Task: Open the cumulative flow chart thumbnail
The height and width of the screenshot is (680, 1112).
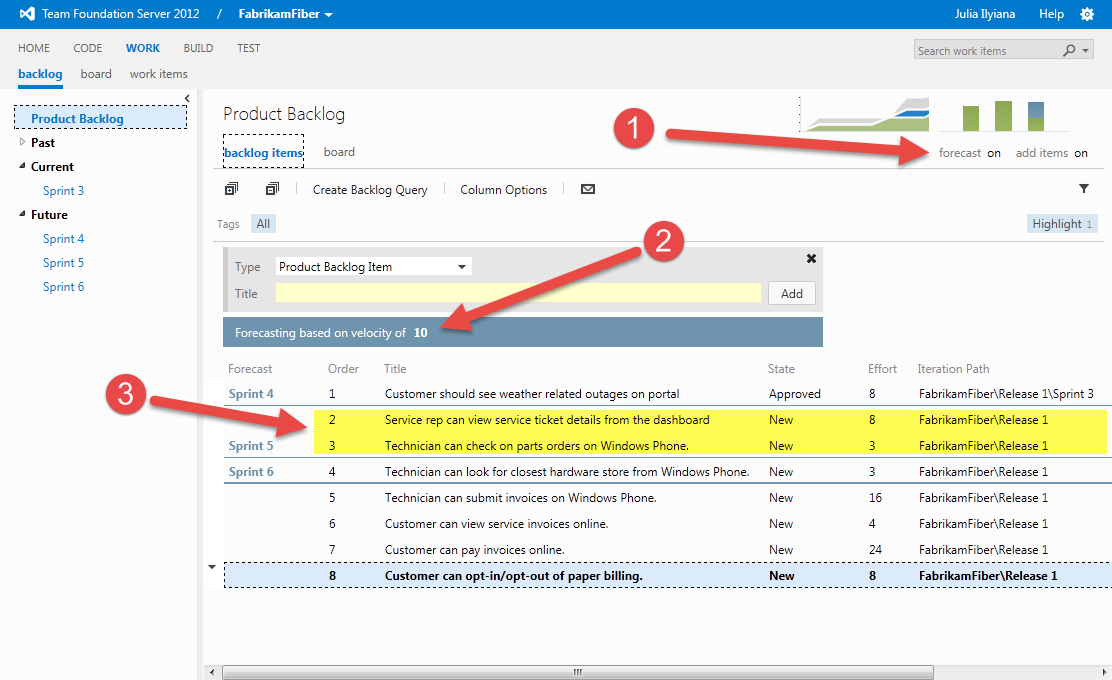Action: (x=864, y=114)
